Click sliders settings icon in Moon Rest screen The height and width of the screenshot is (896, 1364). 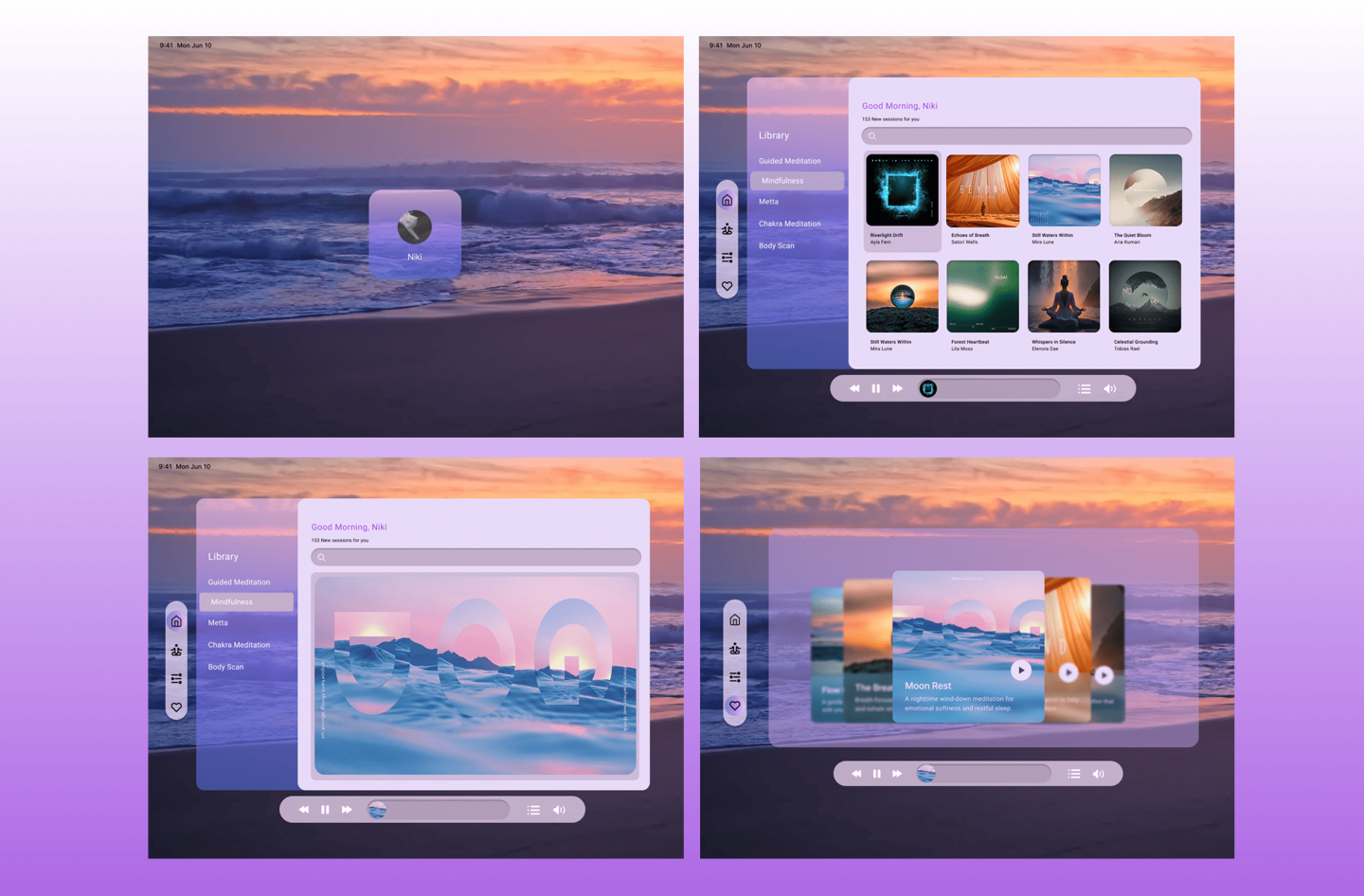734,677
